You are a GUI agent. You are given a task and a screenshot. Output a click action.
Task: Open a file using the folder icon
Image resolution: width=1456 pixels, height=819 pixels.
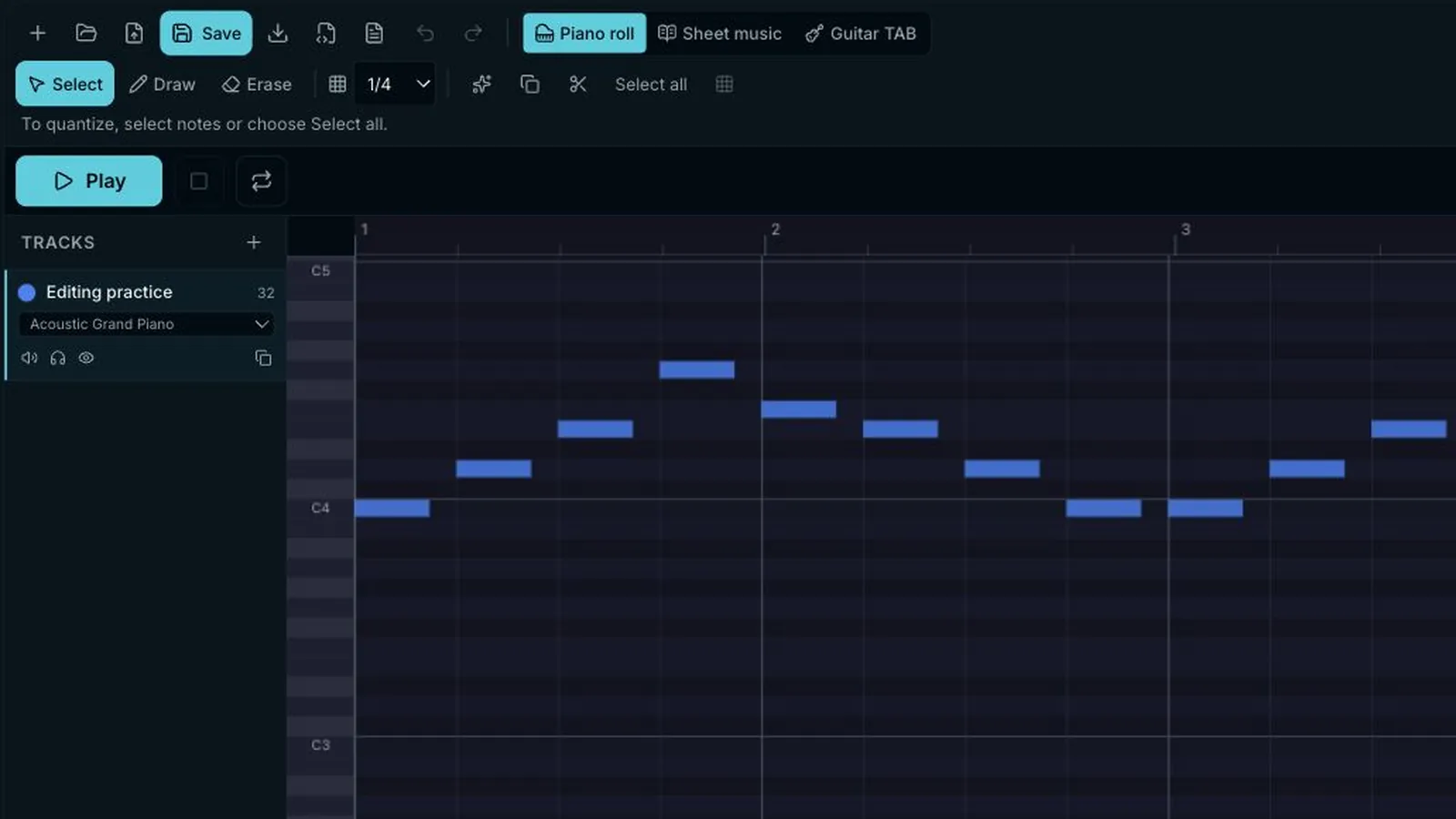(86, 34)
